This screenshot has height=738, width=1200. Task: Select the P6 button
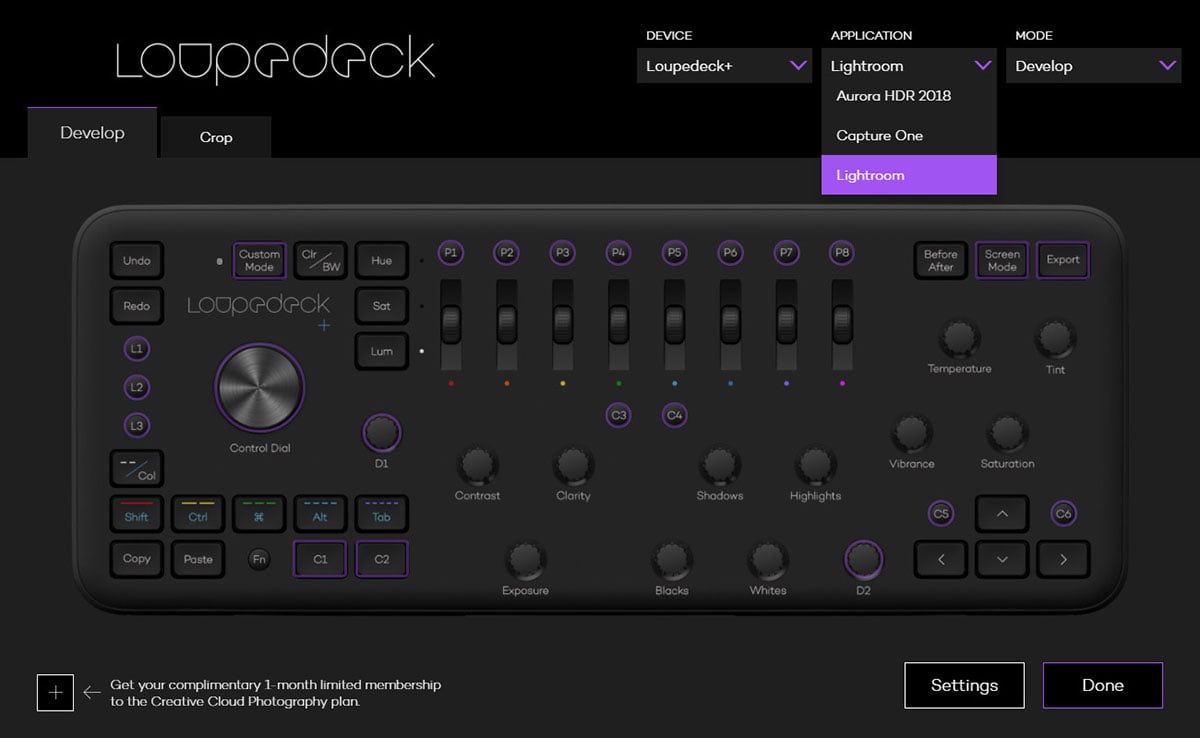click(731, 253)
